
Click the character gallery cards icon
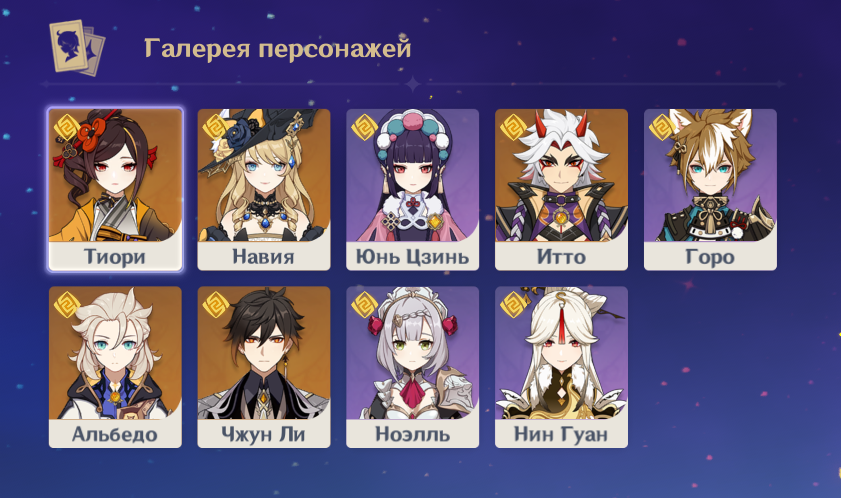click(x=77, y=48)
